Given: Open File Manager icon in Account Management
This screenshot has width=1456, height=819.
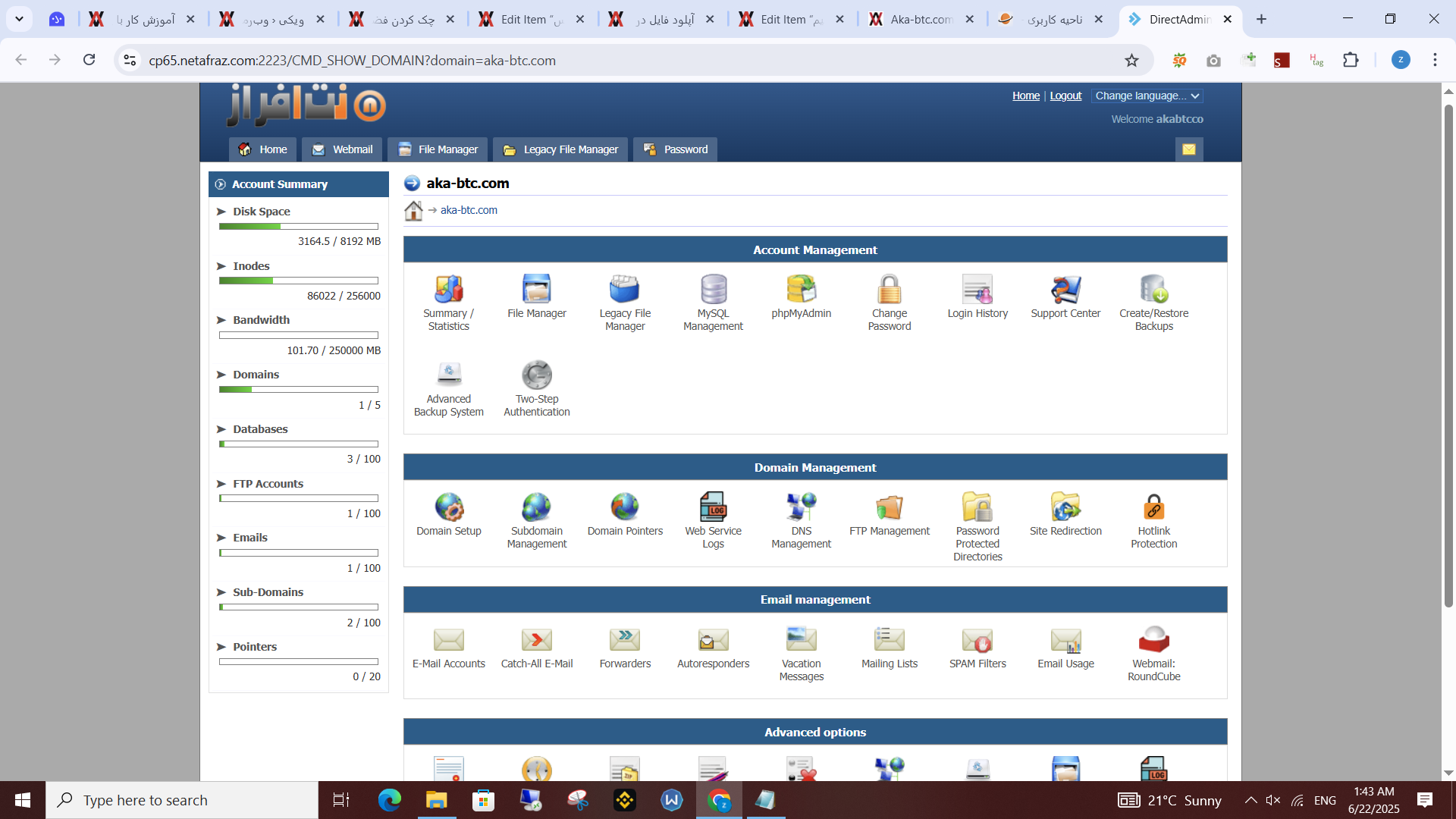Looking at the screenshot, I should (x=536, y=290).
